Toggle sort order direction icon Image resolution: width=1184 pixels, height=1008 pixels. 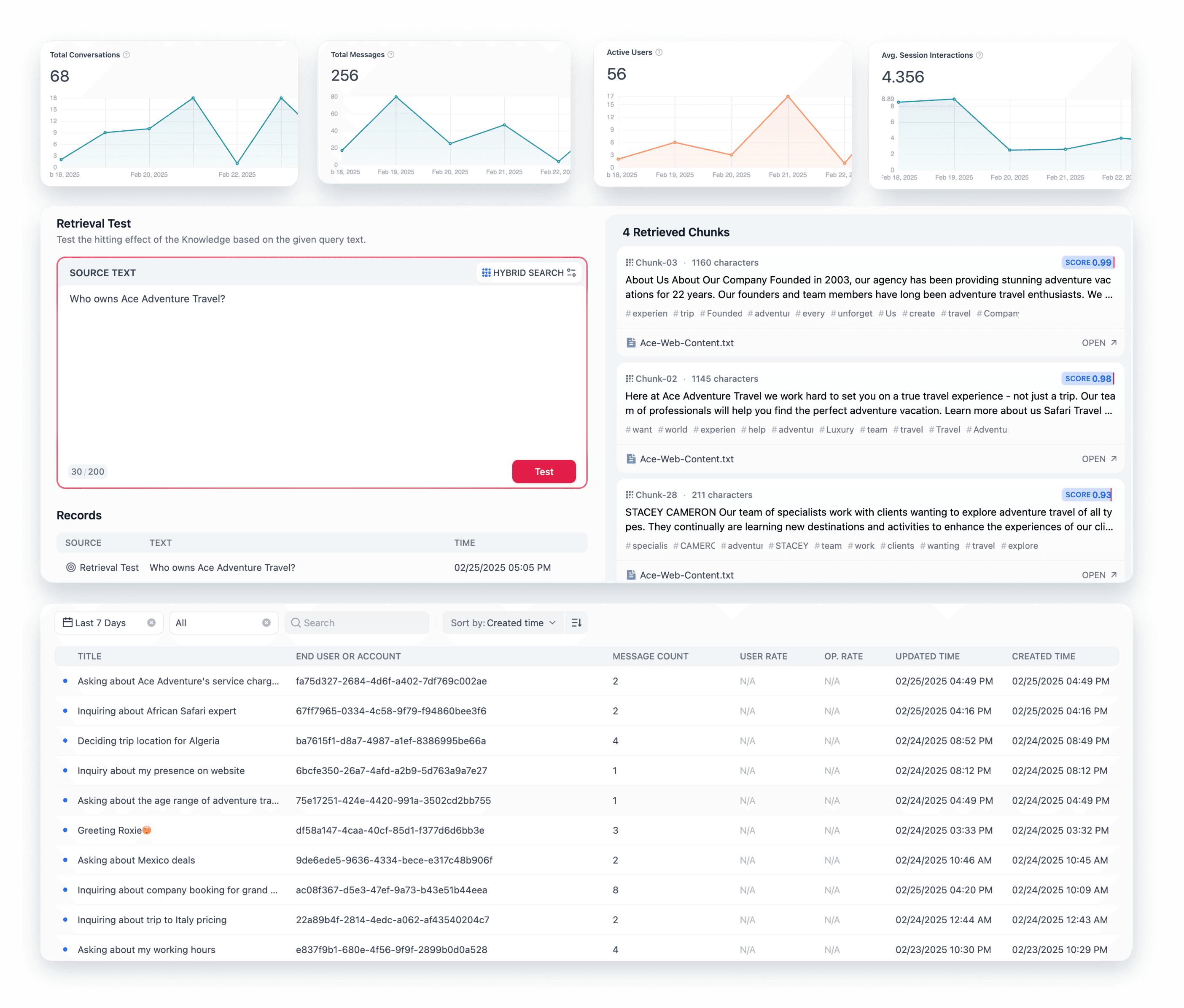tap(576, 623)
